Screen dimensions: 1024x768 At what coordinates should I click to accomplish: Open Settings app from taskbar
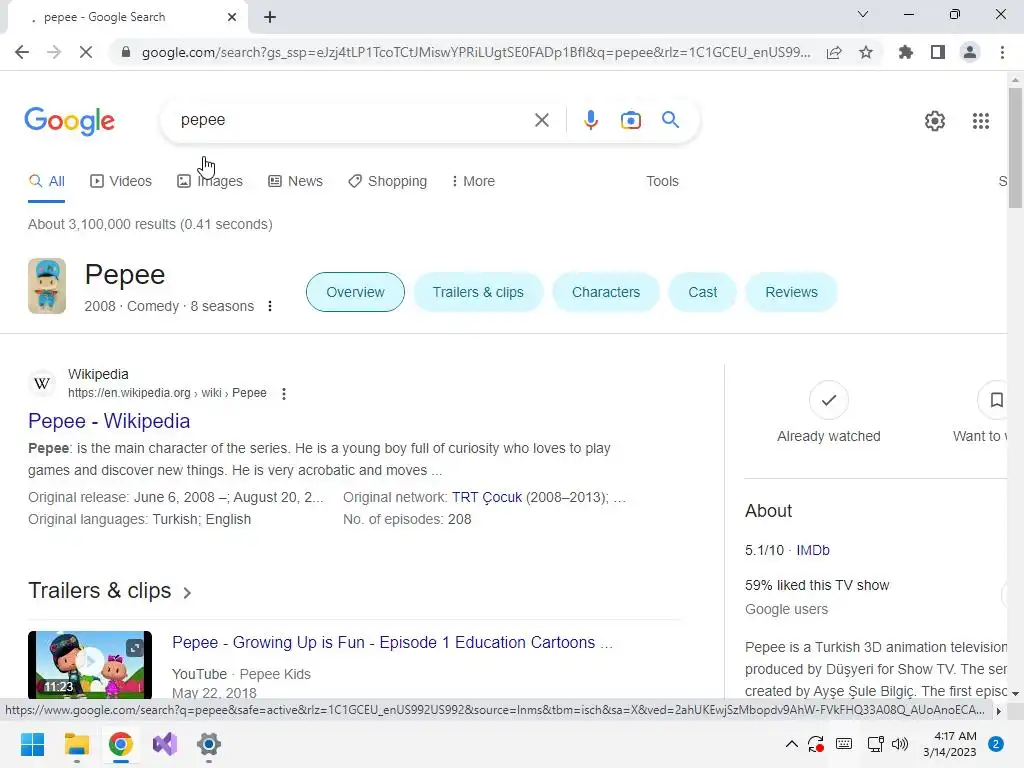(209, 744)
